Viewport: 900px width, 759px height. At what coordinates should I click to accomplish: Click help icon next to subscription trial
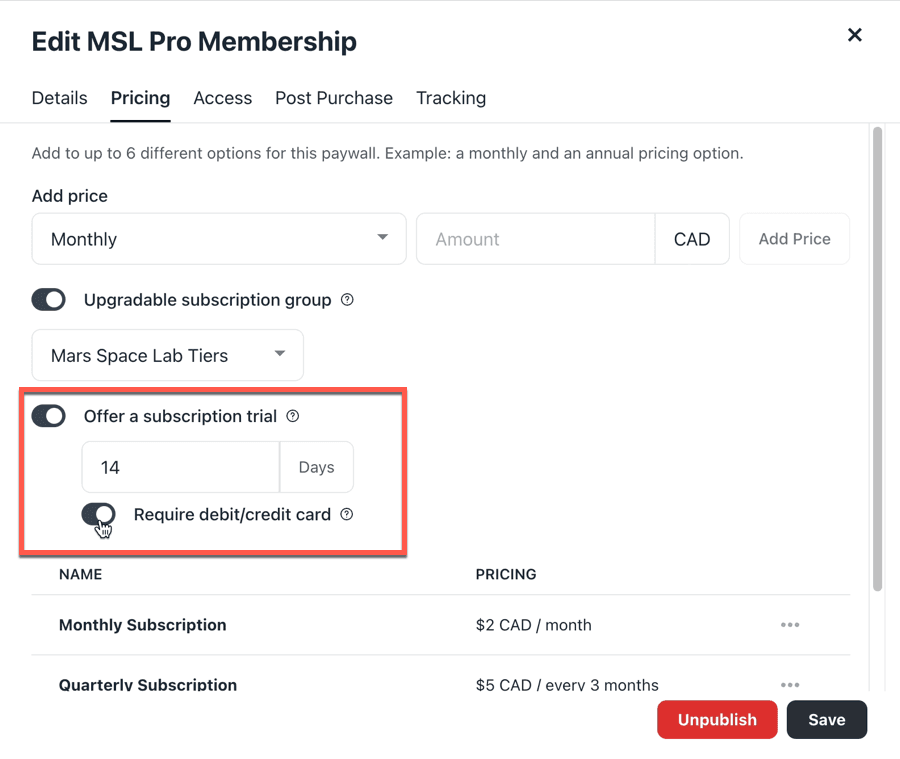[x=293, y=416]
